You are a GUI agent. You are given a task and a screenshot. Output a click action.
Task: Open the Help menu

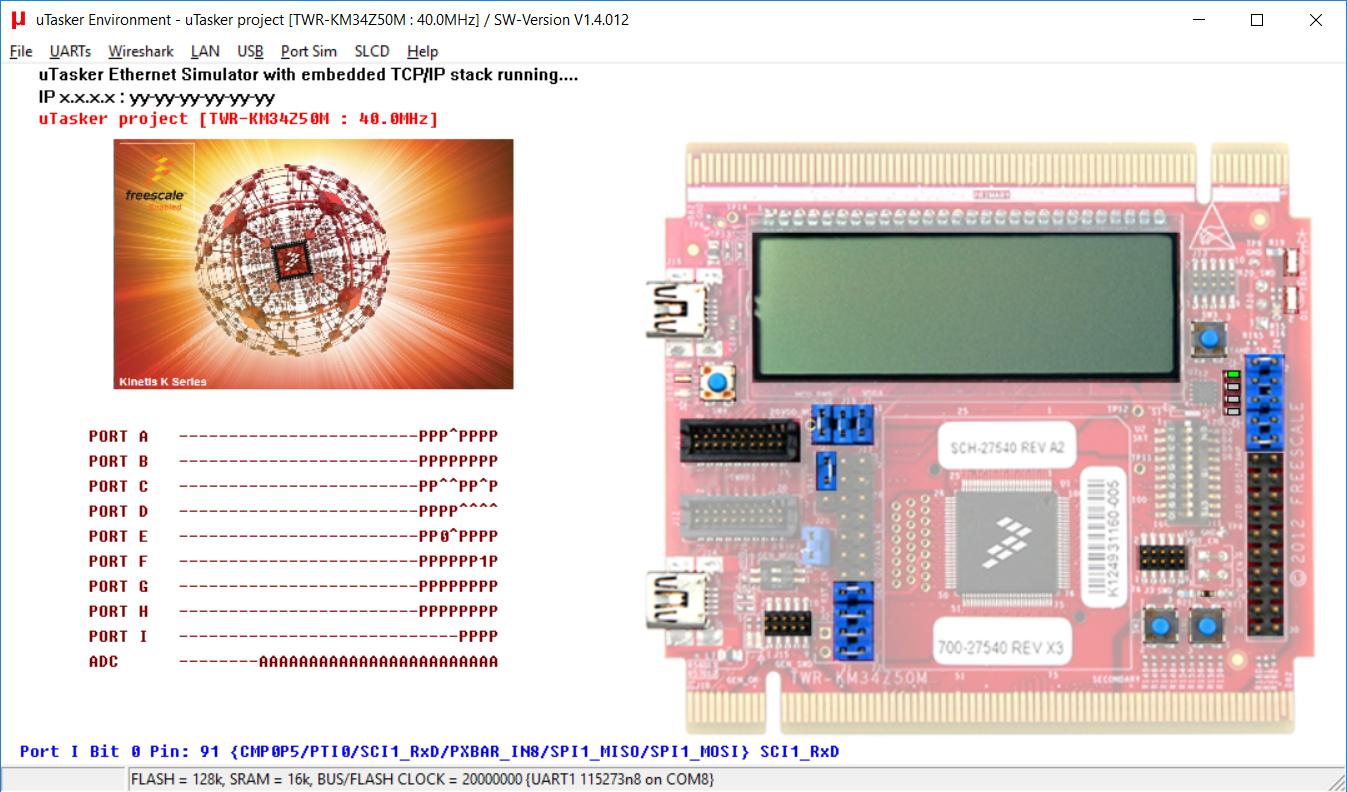422,51
